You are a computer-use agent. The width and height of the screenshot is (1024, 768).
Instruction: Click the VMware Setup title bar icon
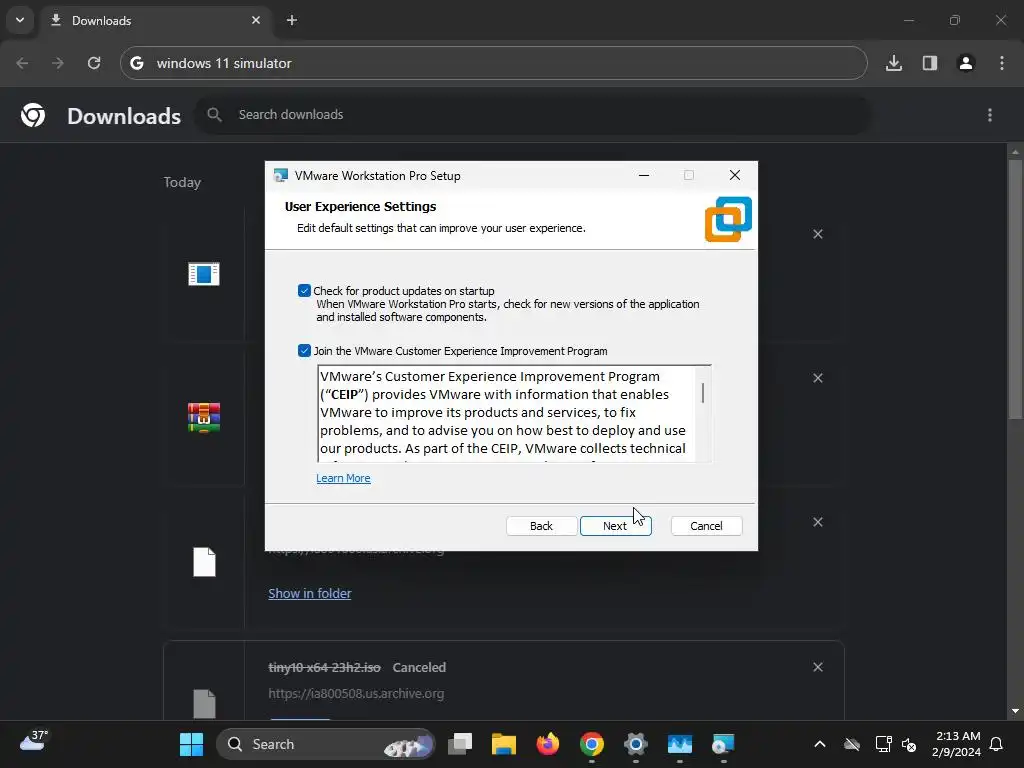pos(281,176)
